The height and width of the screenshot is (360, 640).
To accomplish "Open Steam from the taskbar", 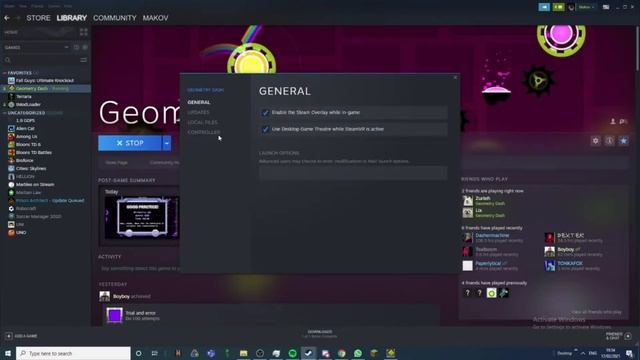I will click(309, 353).
